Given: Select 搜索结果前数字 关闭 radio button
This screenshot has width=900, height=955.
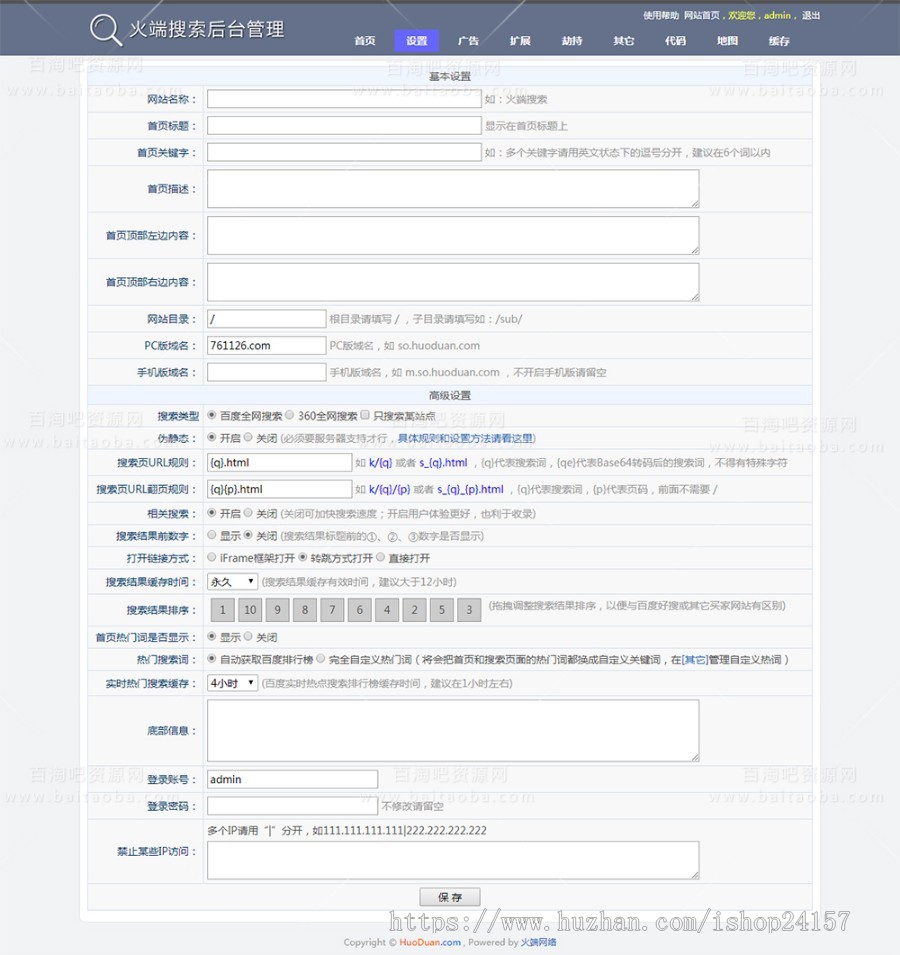Looking at the screenshot, I should (x=248, y=535).
